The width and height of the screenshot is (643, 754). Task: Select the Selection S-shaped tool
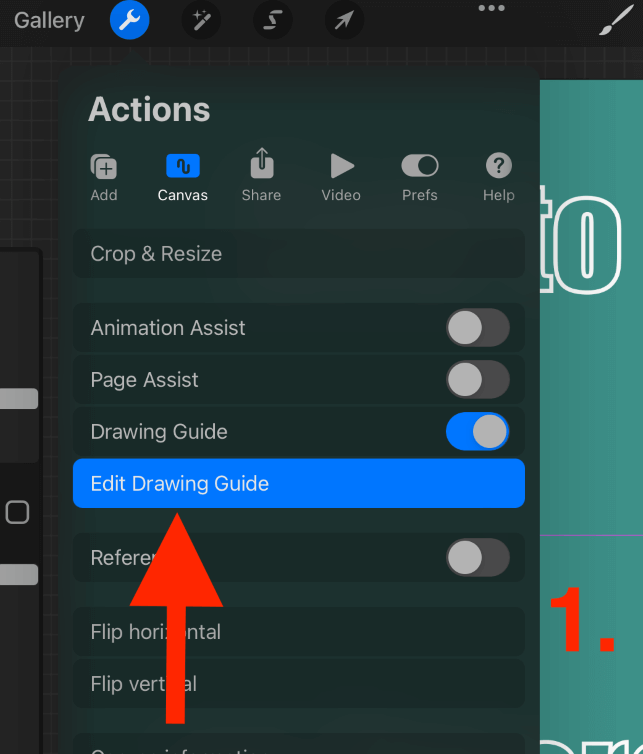pos(273,20)
